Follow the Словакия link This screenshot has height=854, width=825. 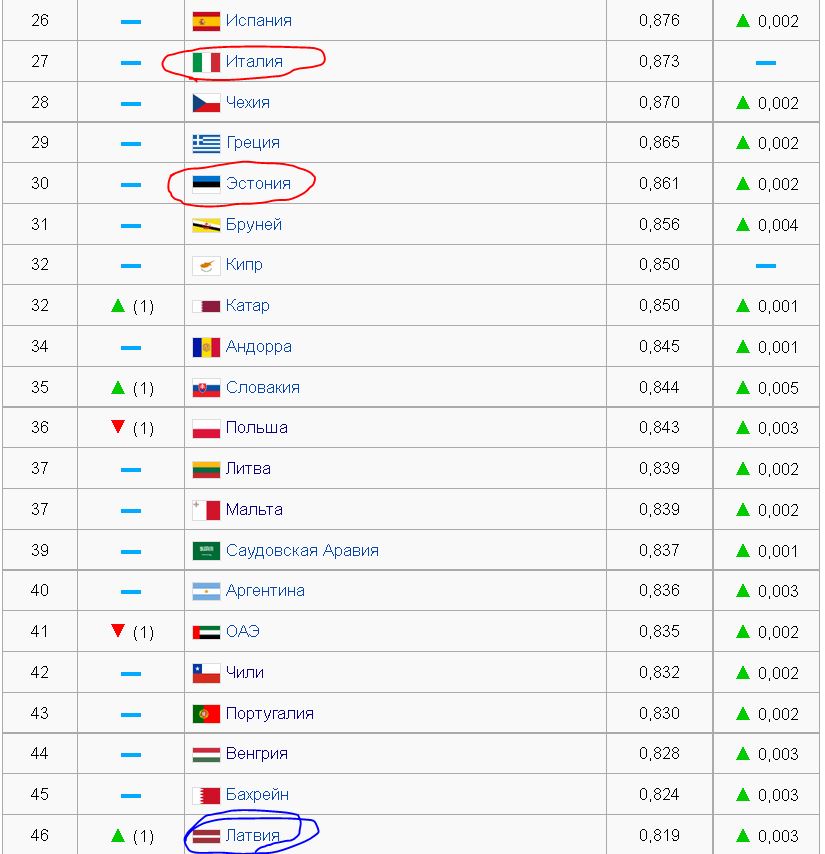tap(262, 387)
